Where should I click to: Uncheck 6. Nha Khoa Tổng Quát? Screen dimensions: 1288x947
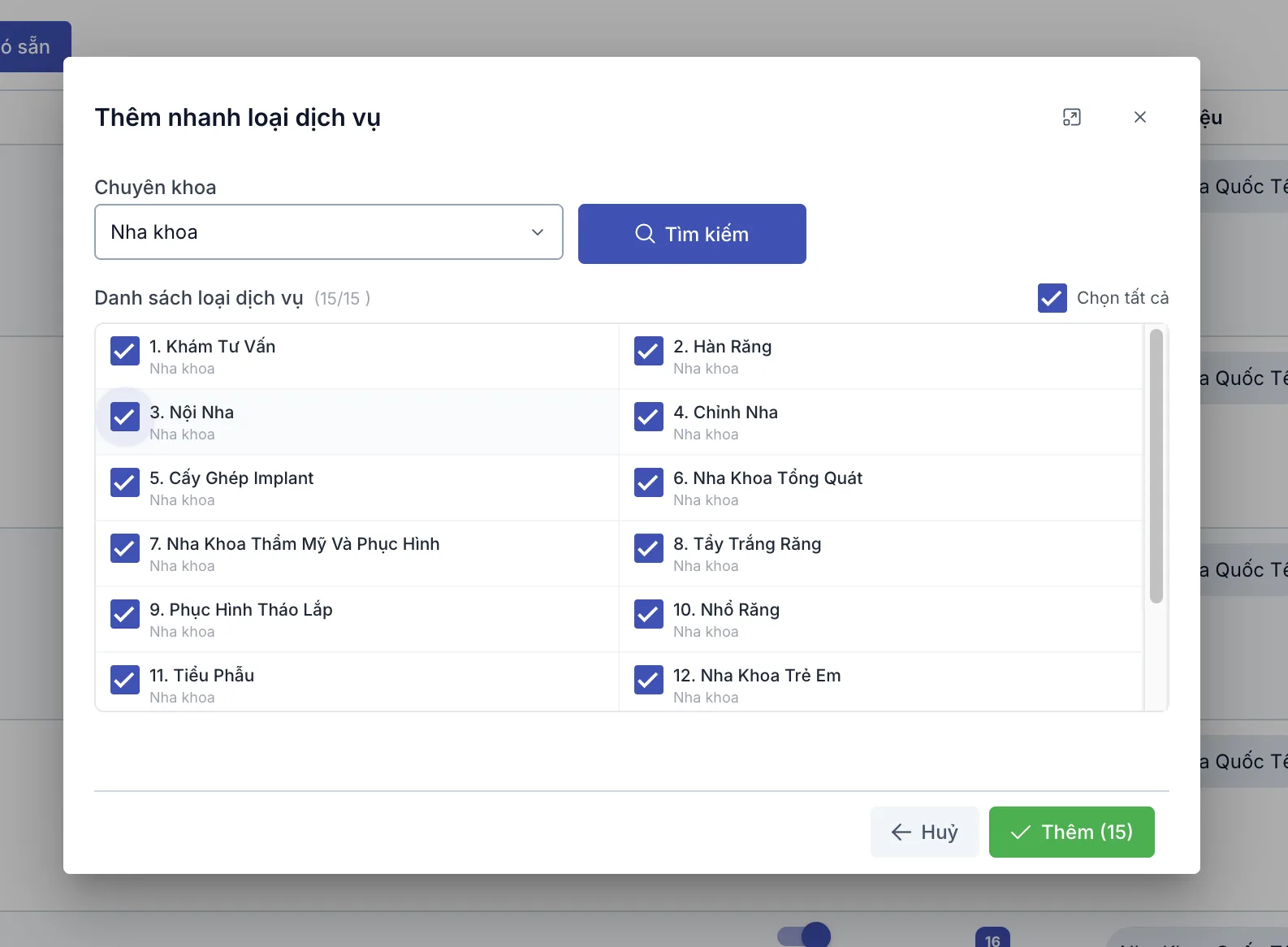pyautogui.click(x=649, y=482)
